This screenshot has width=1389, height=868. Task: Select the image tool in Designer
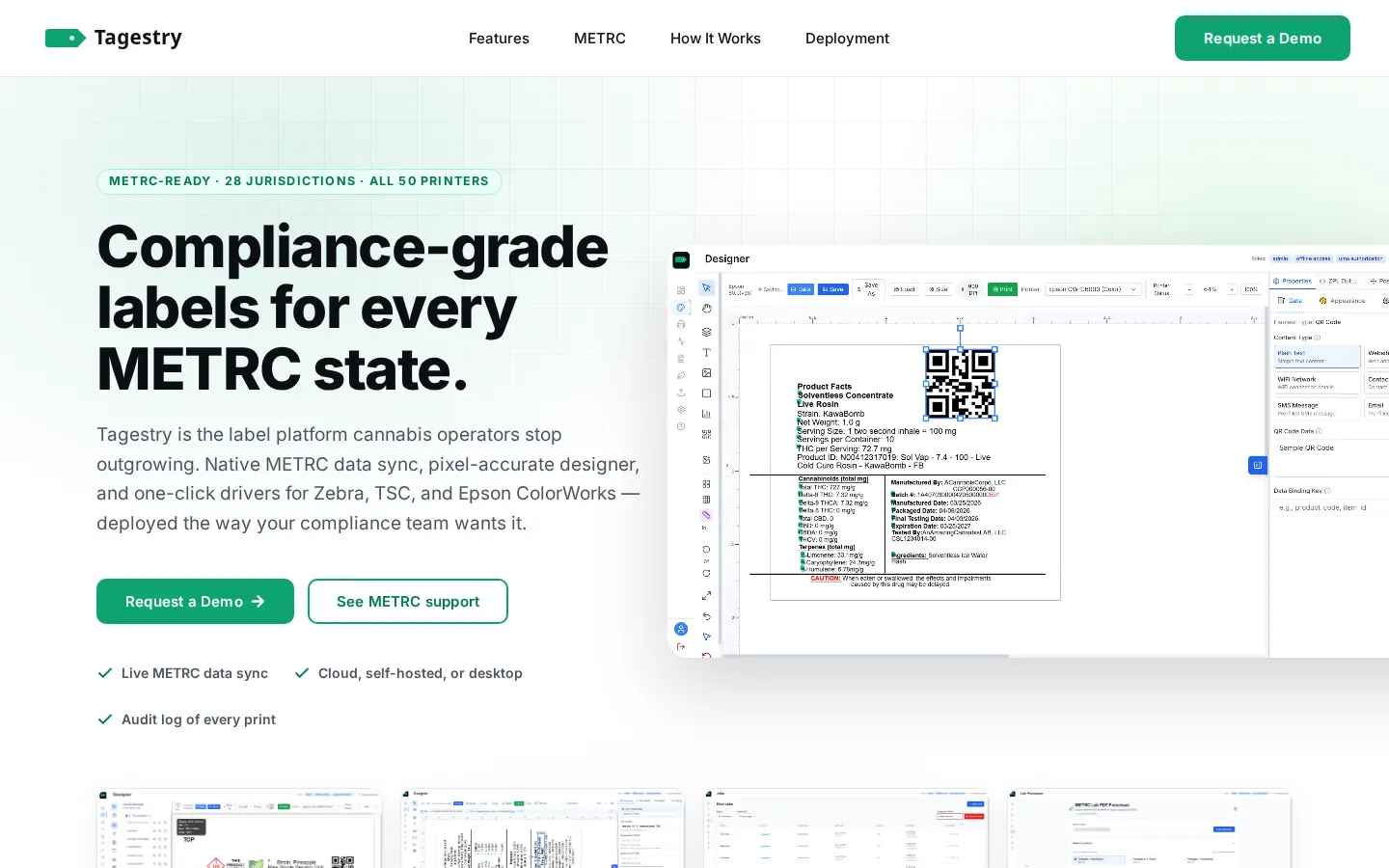point(706,373)
